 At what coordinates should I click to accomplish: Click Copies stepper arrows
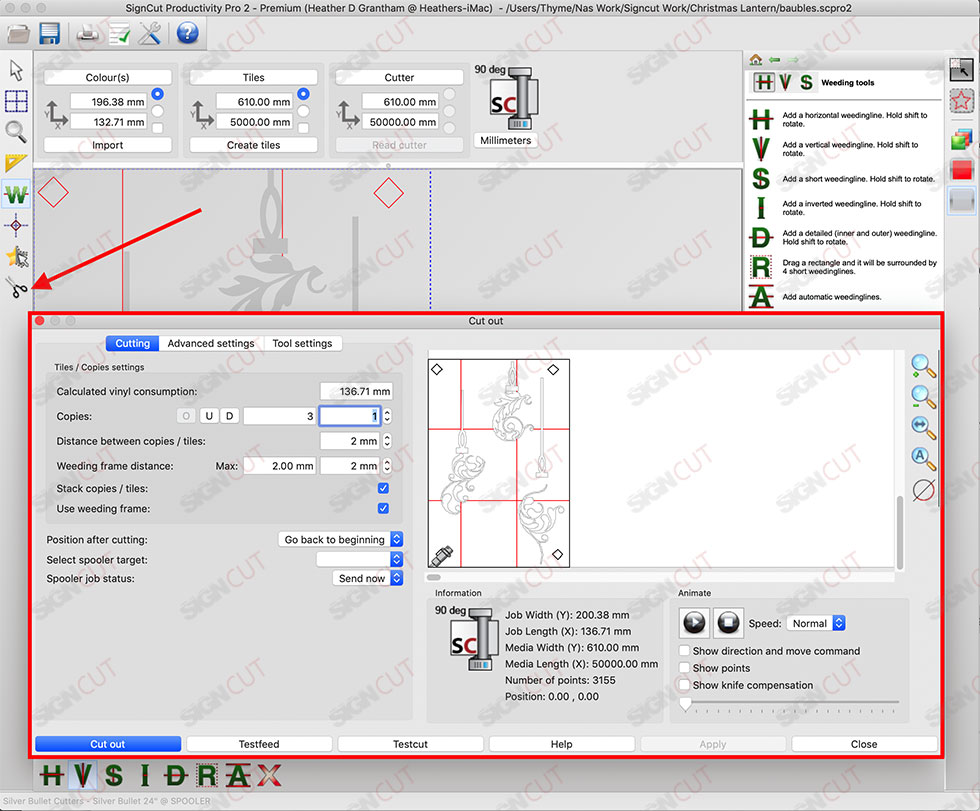coord(388,416)
